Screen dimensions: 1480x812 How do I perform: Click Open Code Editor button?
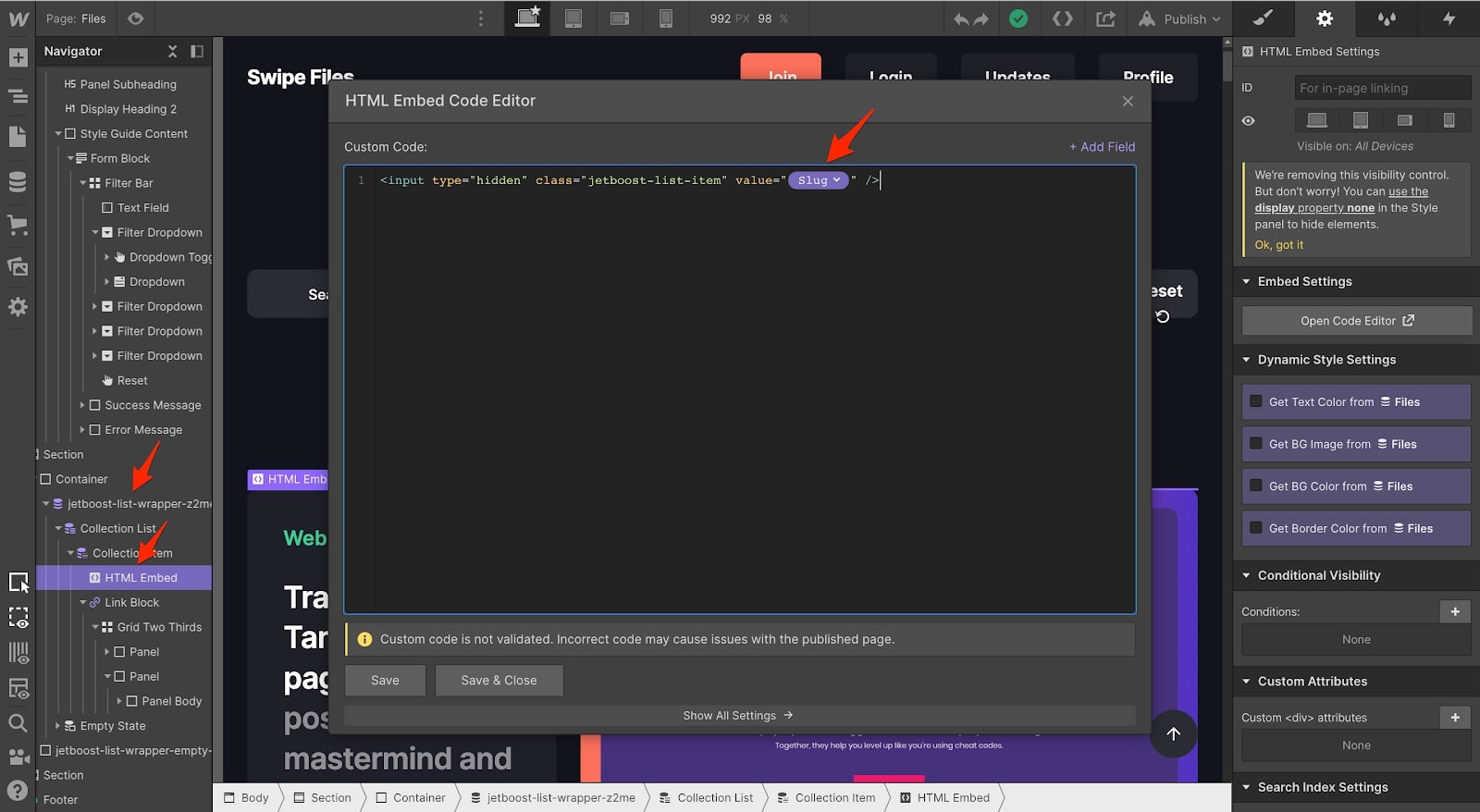click(1356, 321)
